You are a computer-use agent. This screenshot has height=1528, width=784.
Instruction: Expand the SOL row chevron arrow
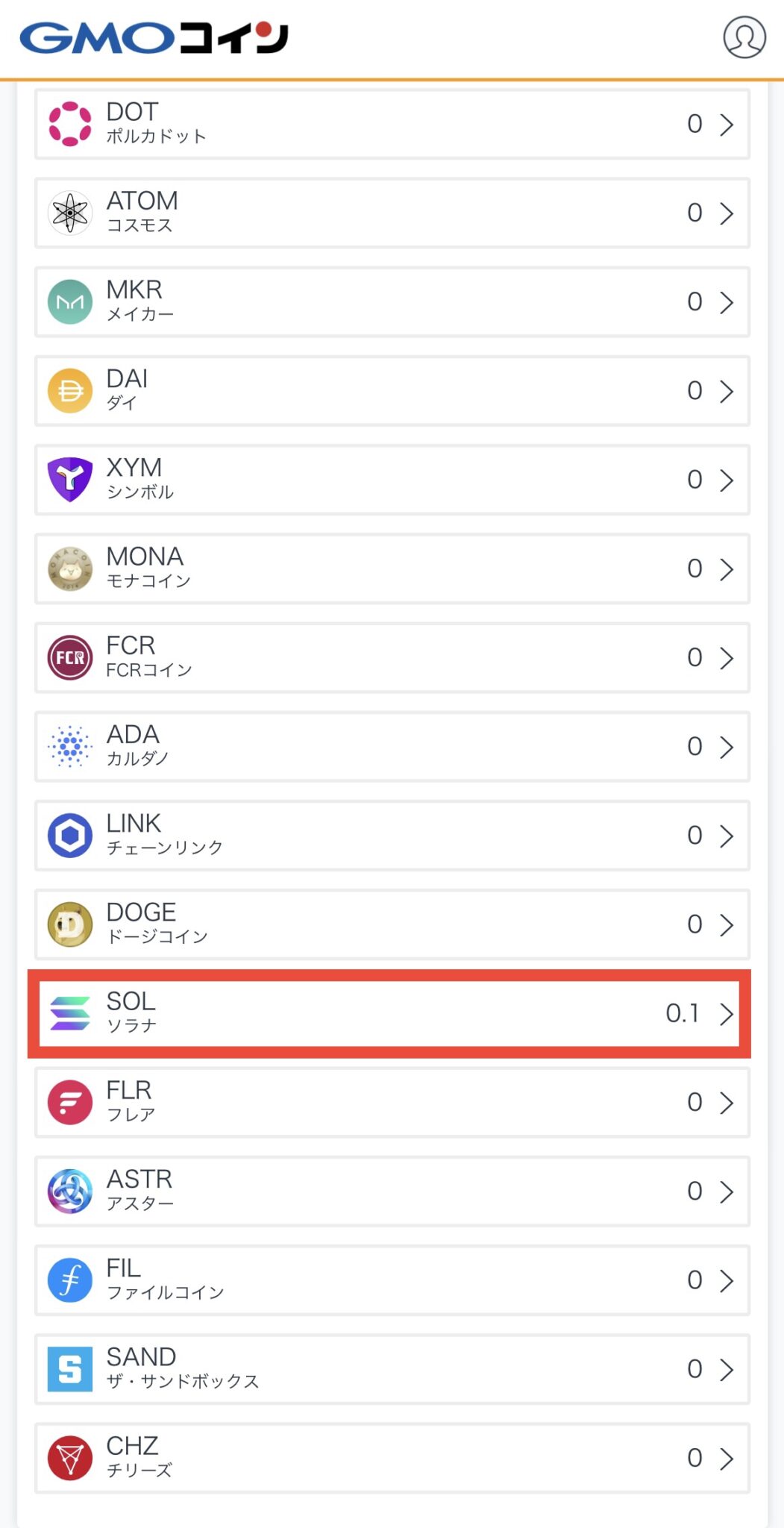pos(727,1014)
